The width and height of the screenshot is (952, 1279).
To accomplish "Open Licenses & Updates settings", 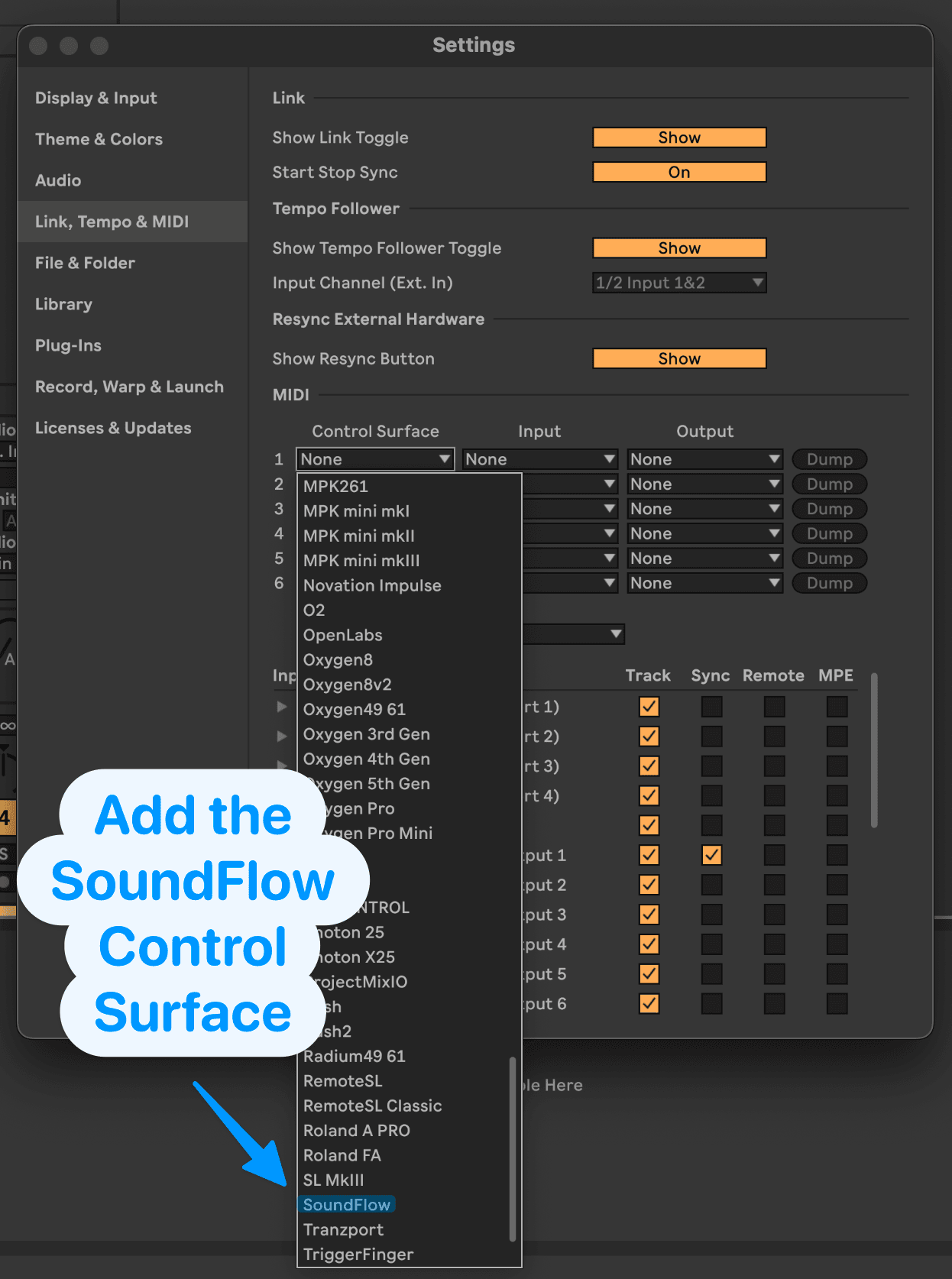I will tap(113, 428).
